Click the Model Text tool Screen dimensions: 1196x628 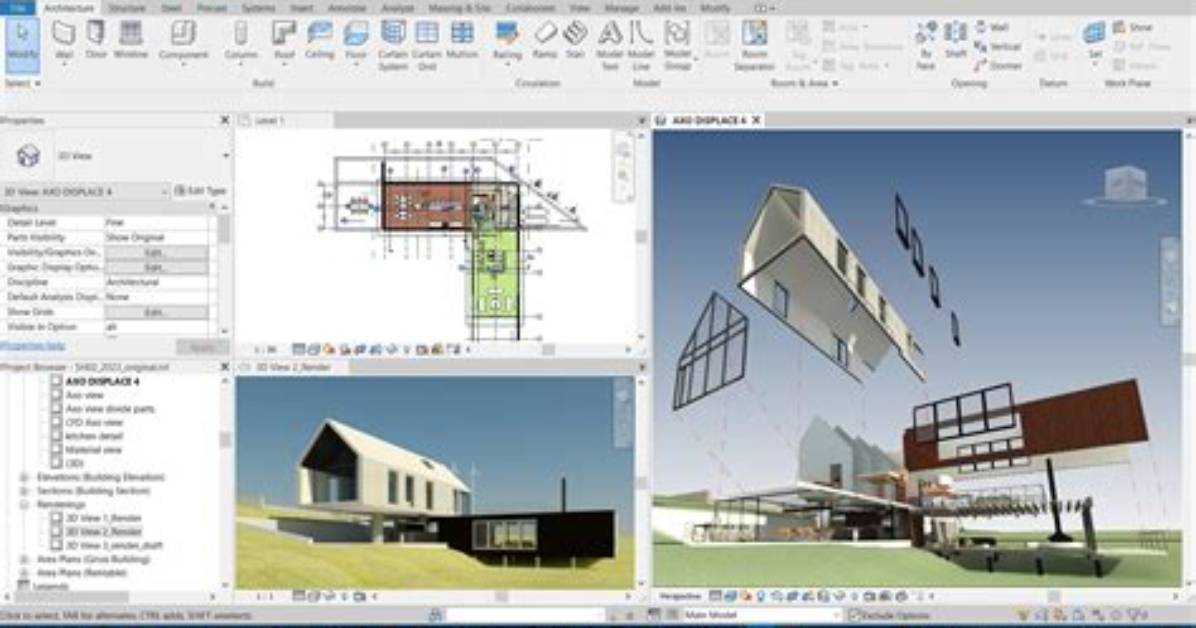click(609, 46)
